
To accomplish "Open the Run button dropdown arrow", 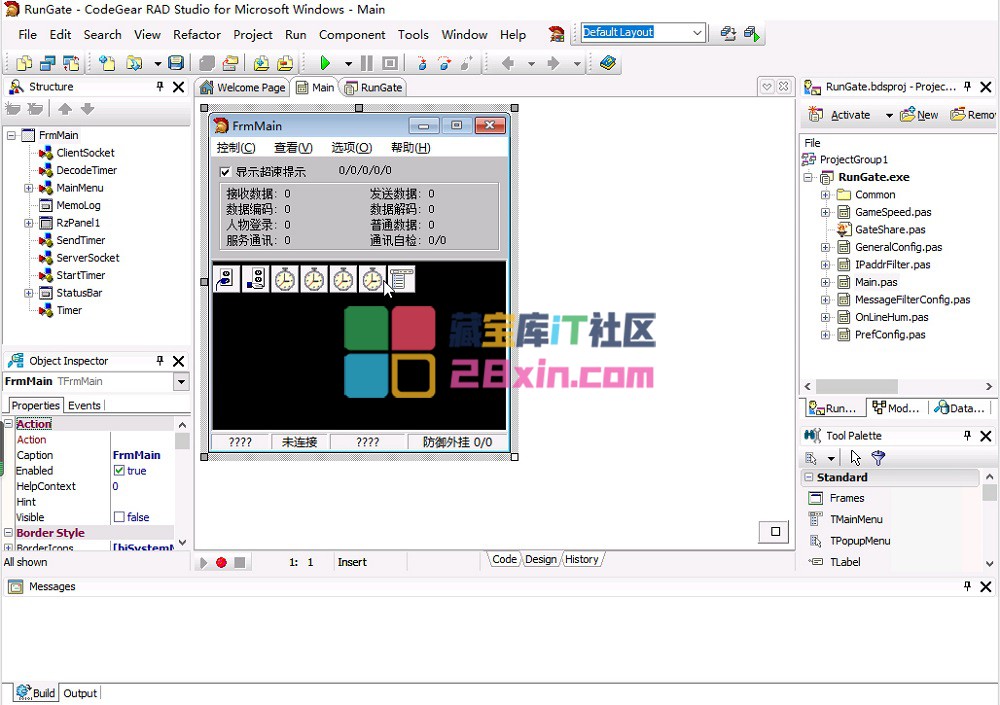I will [348, 64].
